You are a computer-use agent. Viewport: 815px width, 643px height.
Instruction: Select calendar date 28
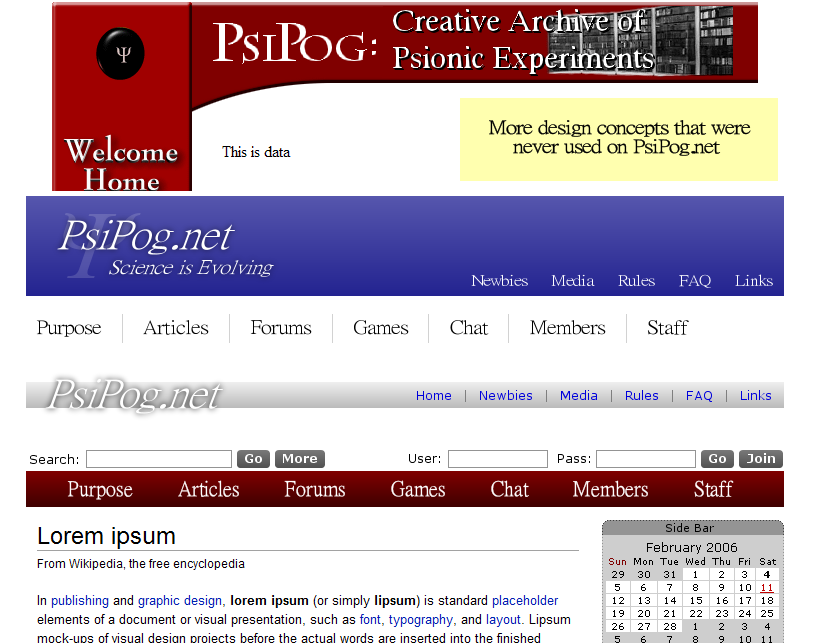(670, 627)
